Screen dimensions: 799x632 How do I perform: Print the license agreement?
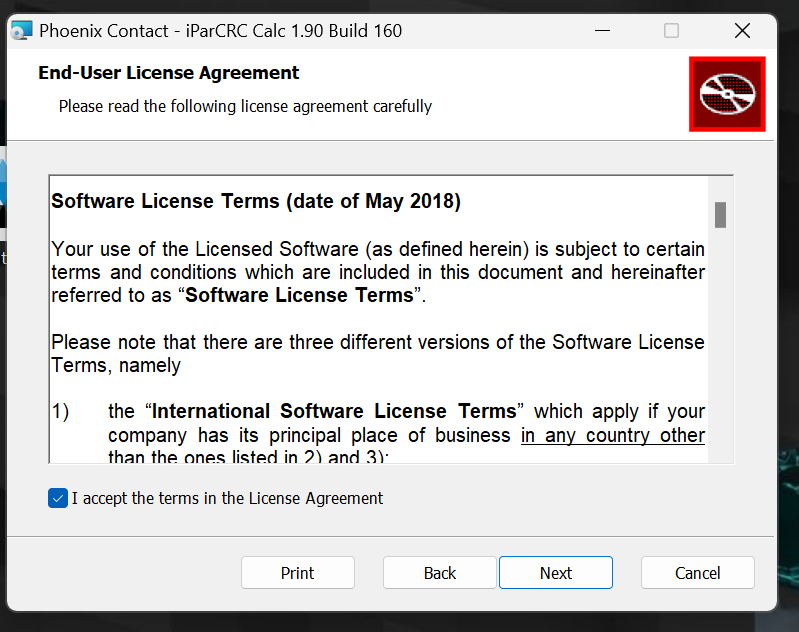pyautogui.click(x=298, y=573)
